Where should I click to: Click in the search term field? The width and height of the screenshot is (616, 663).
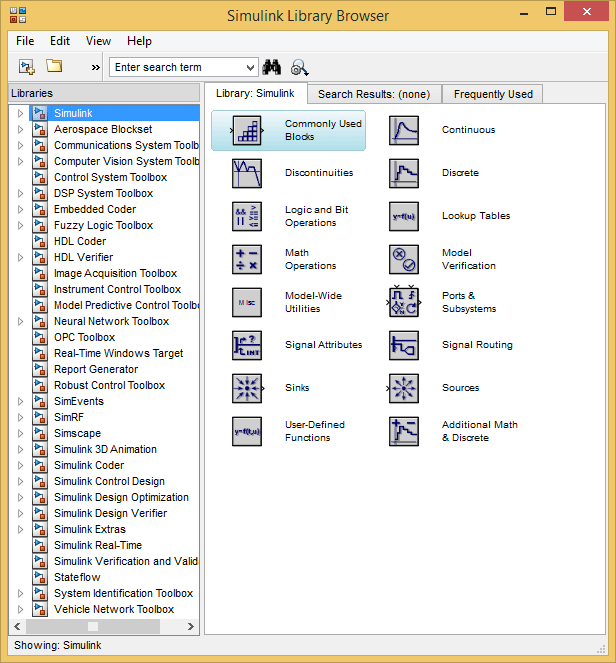coord(178,67)
